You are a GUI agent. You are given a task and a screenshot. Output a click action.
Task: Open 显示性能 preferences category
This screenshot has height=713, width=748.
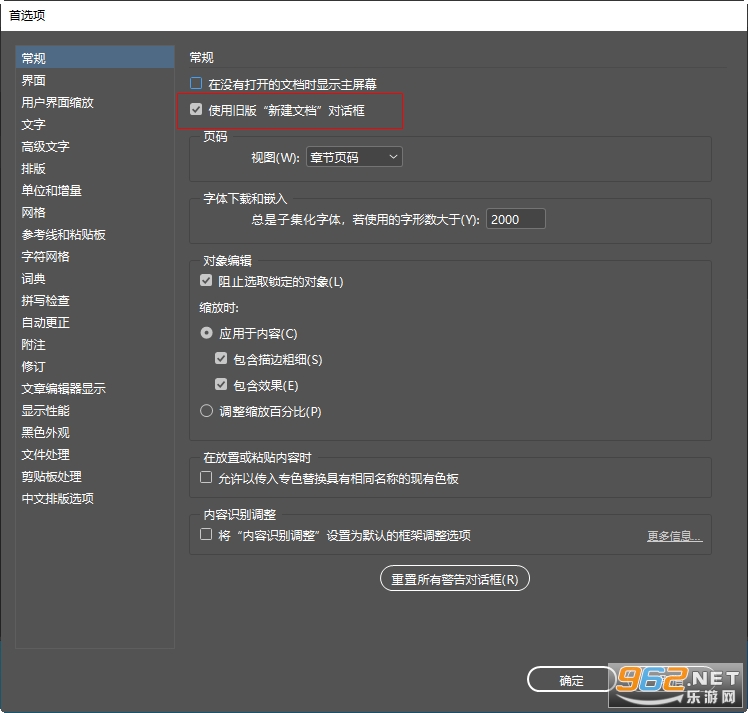click(95, 410)
